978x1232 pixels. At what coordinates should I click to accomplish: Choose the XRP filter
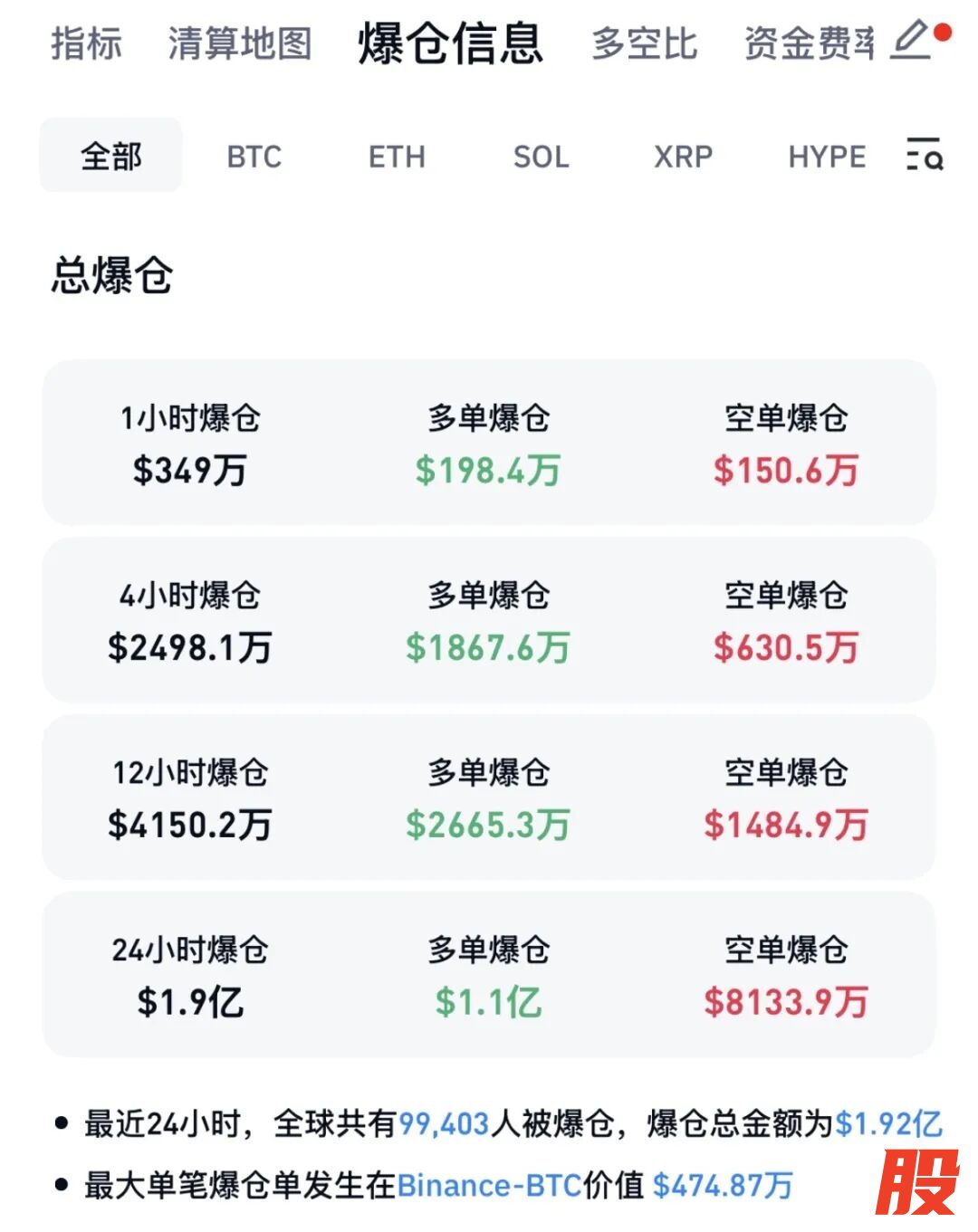point(683,157)
